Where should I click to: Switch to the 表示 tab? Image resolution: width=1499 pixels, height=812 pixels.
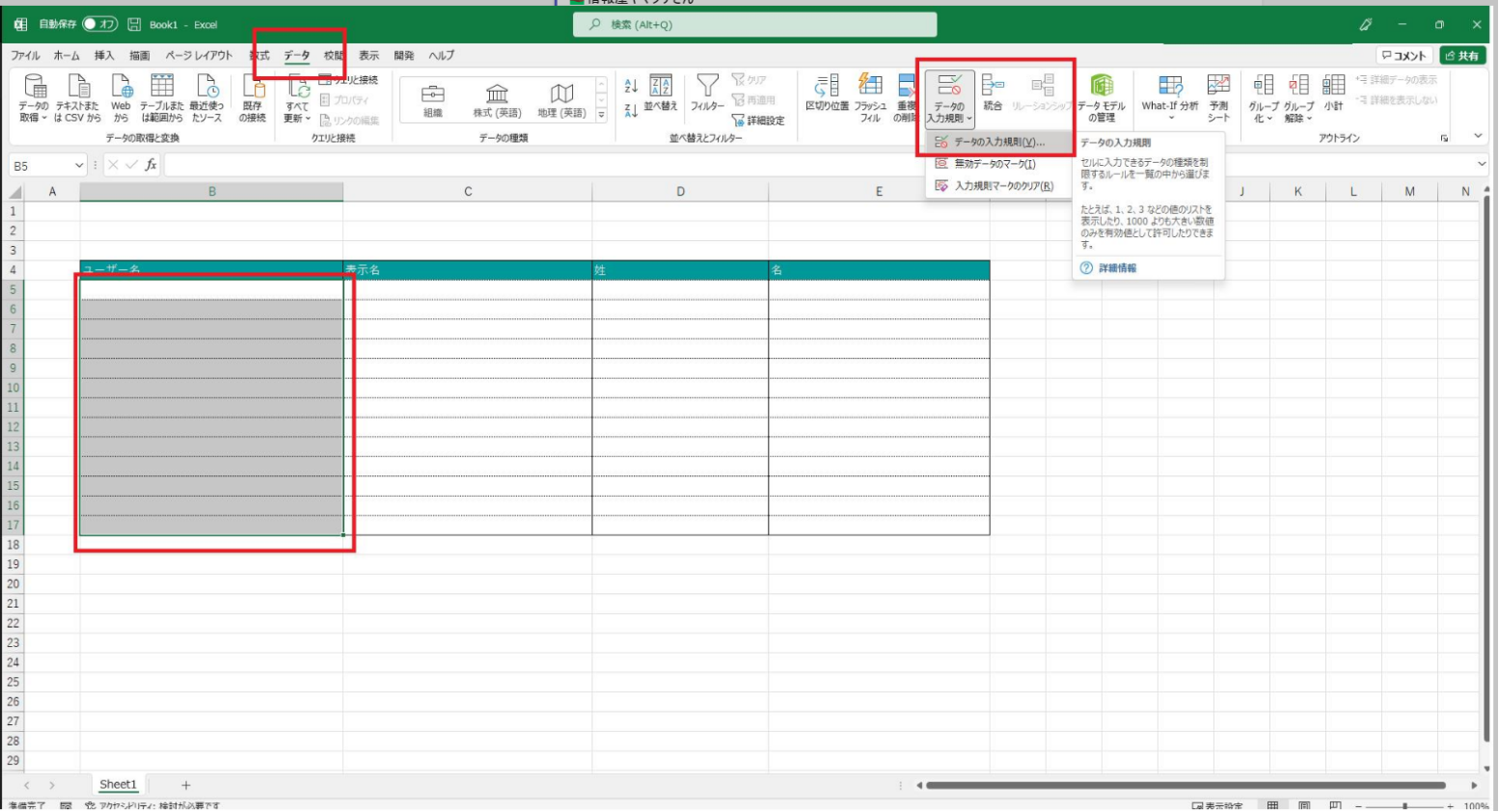369,56
